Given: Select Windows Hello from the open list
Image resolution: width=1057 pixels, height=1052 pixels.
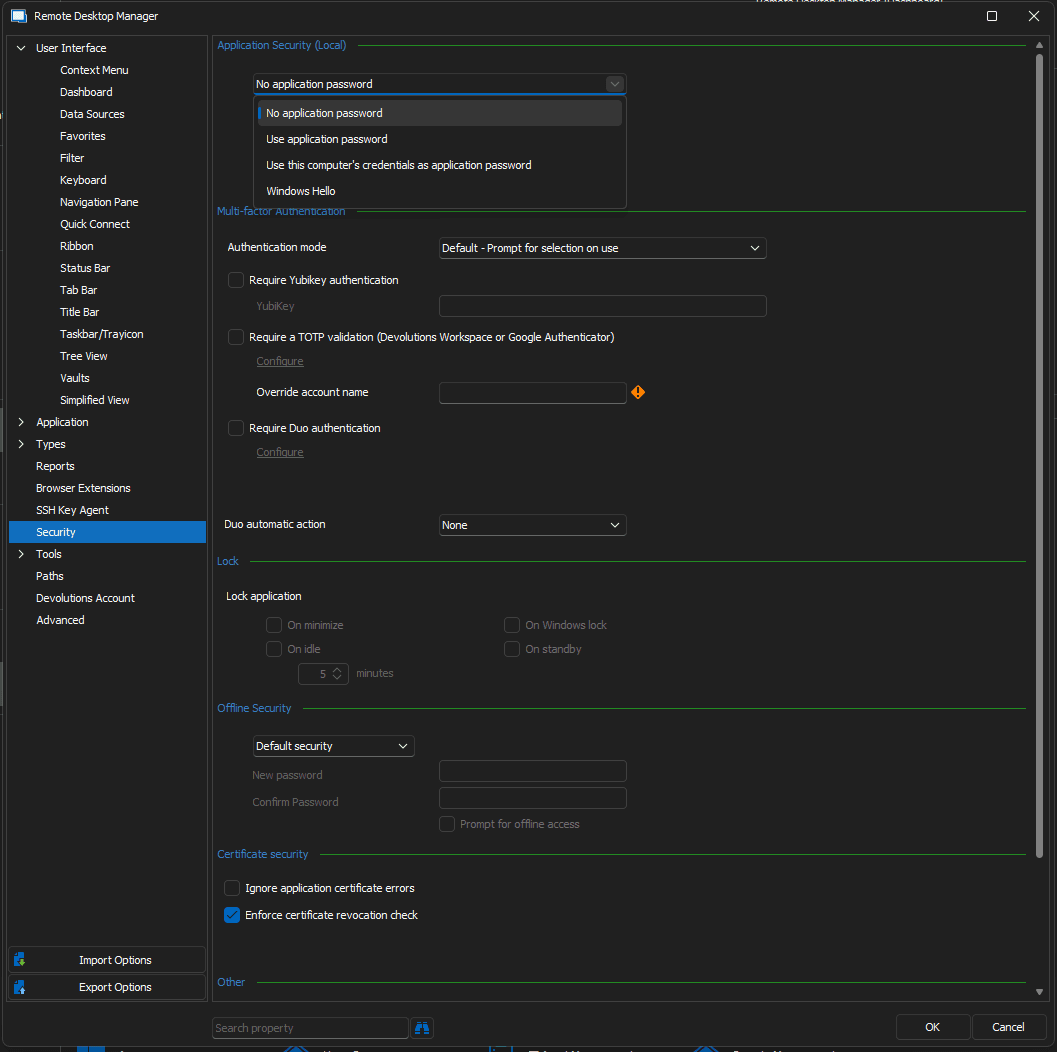Looking at the screenshot, I should 301,191.
